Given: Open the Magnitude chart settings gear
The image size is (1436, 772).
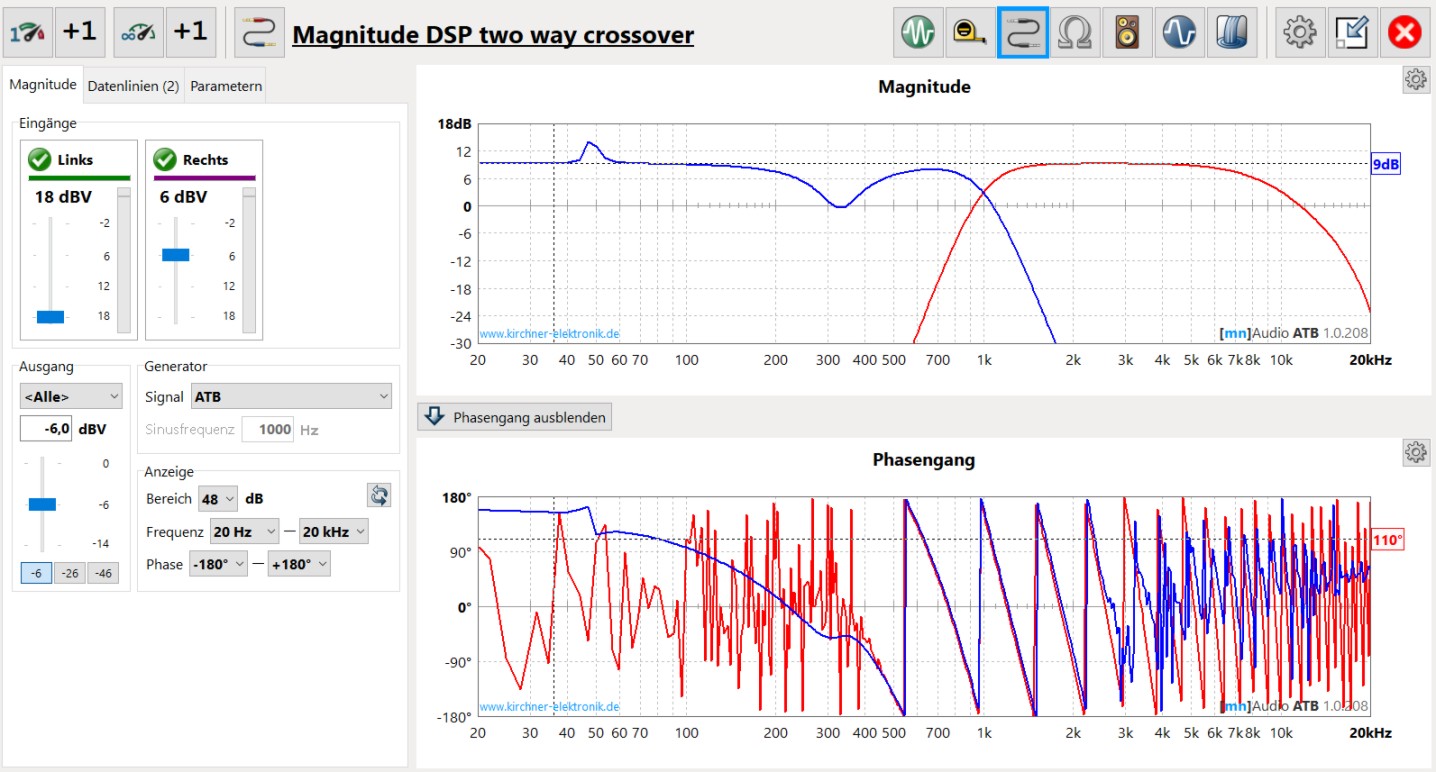Looking at the screenshot, I should 1415,79.
